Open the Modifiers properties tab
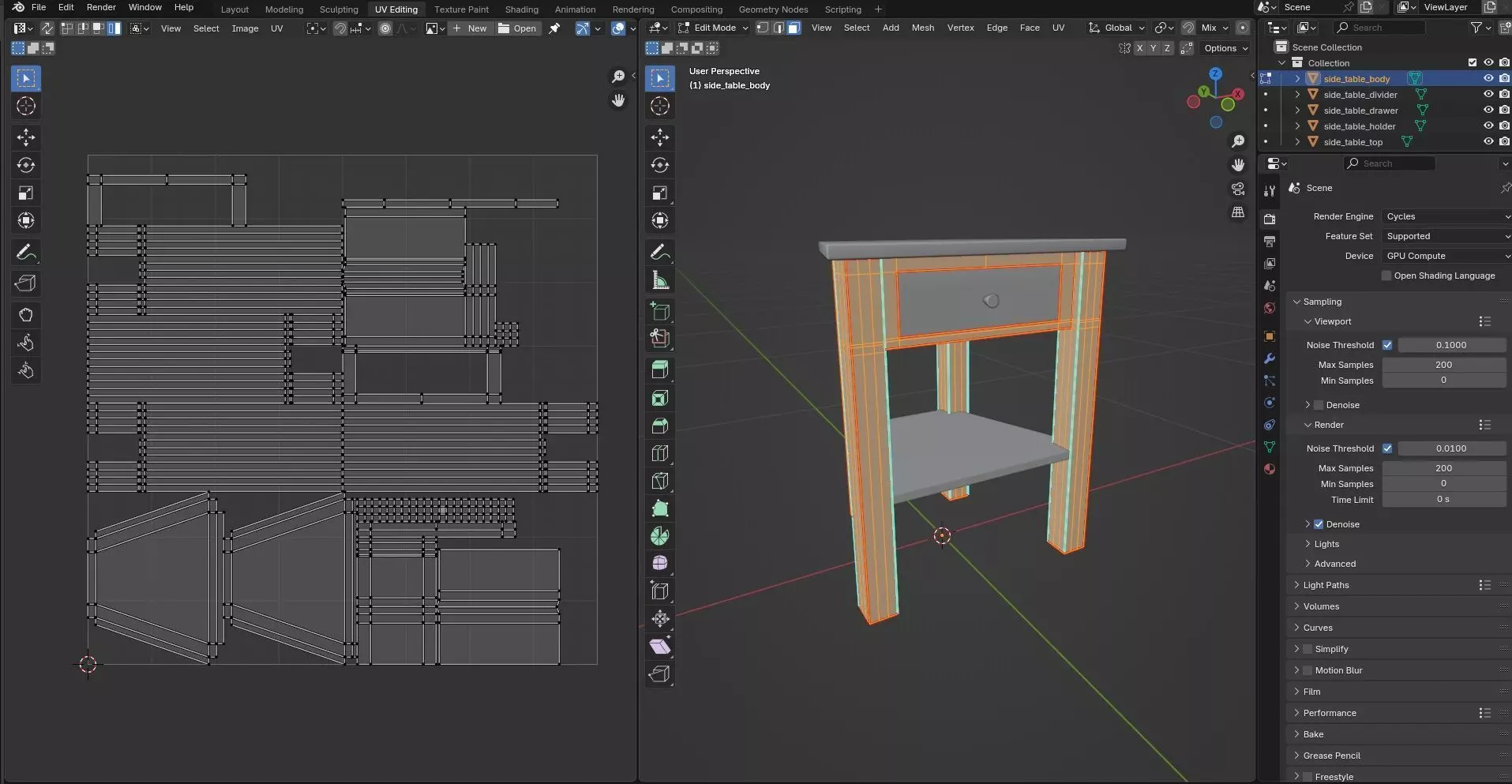This screenshot has height=784, width=1512. click(x=1270, y=358)
